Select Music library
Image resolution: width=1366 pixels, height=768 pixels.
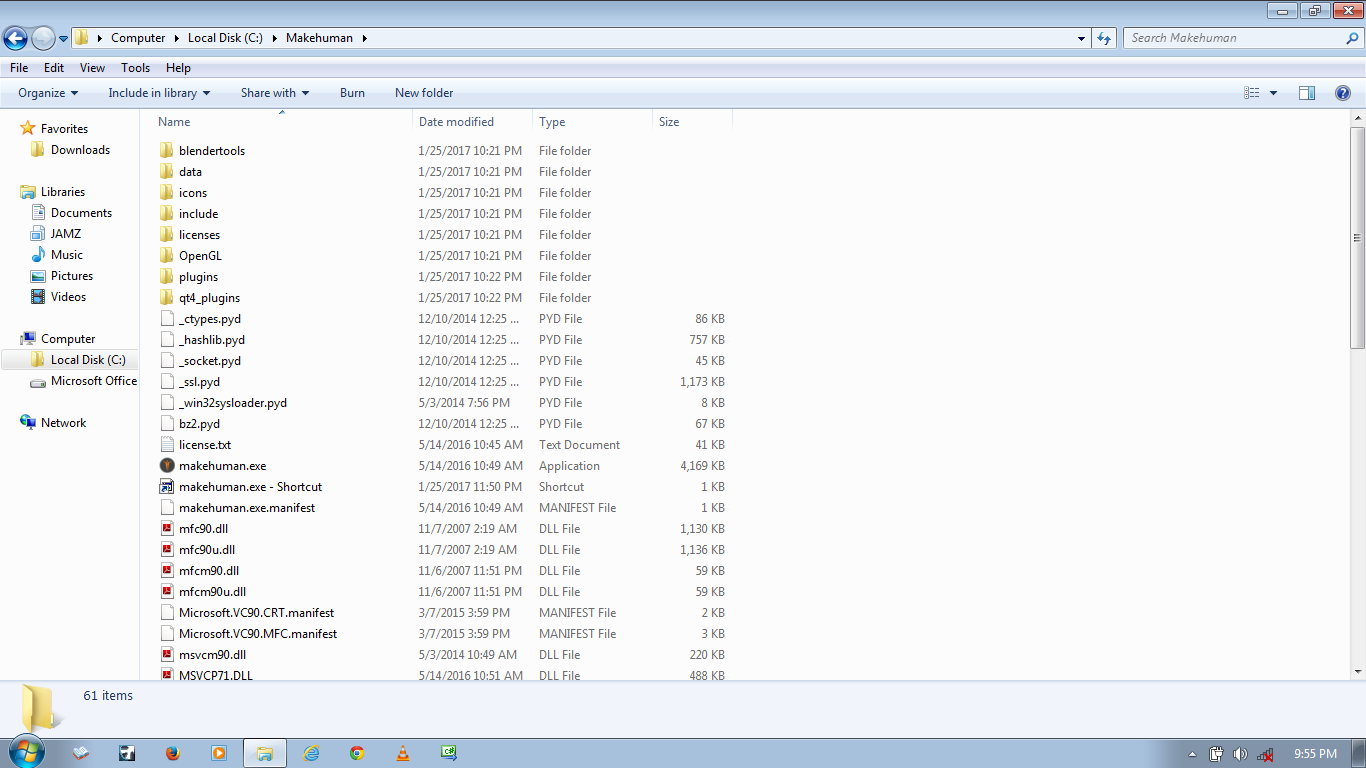tap(67, 255)
